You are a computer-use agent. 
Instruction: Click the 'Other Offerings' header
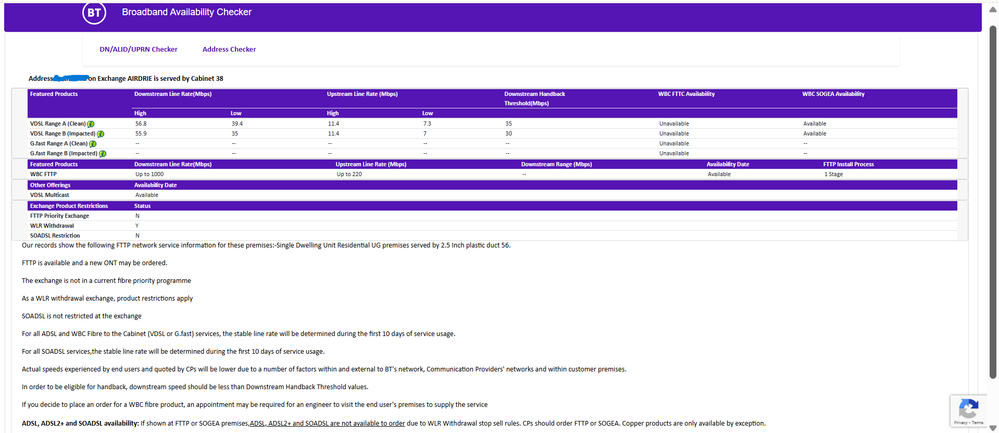pos(50,185)
